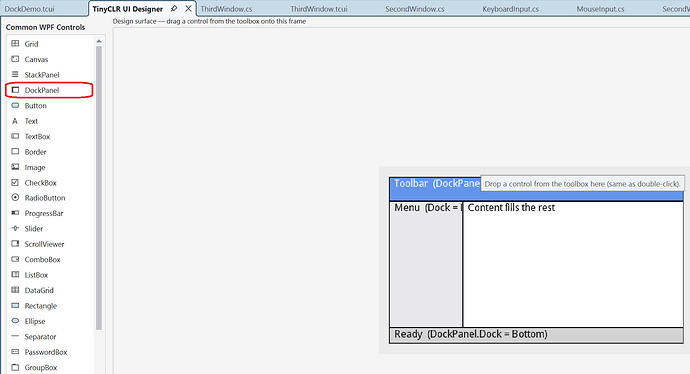Click the DockPanel label text
The height and width of the screenshot is (374, 690).
pos(42,90)
